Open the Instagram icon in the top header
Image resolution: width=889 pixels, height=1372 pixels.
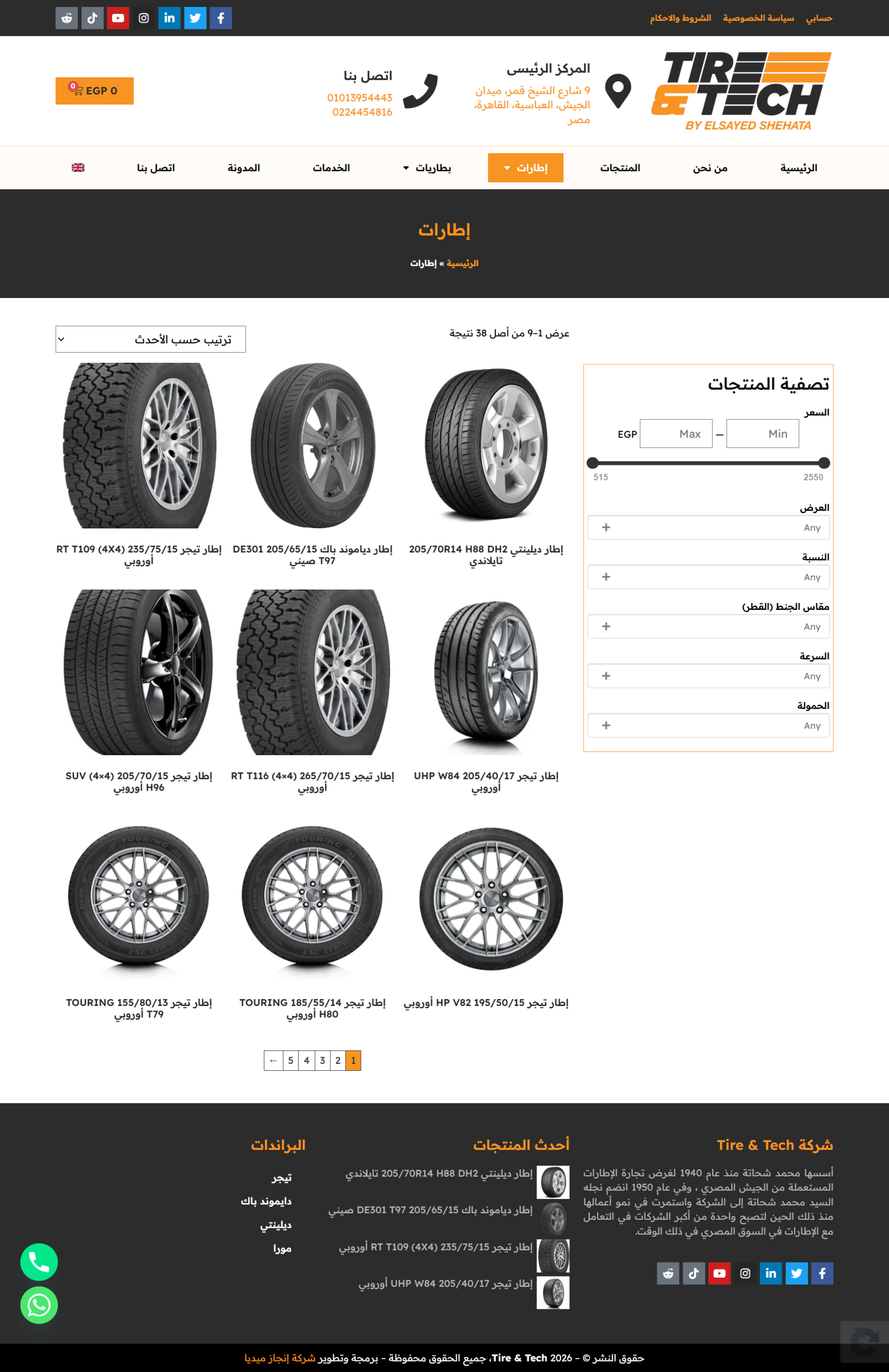(144, 18)
